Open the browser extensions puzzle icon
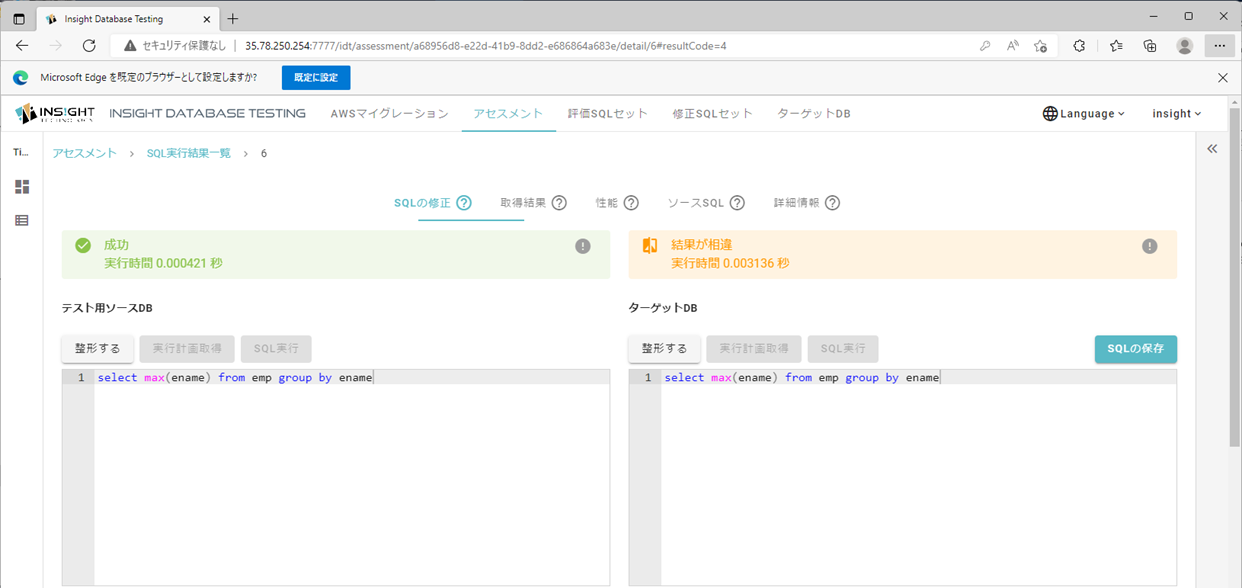This screenshot has height=588, width=1242. coord(1080,45)
